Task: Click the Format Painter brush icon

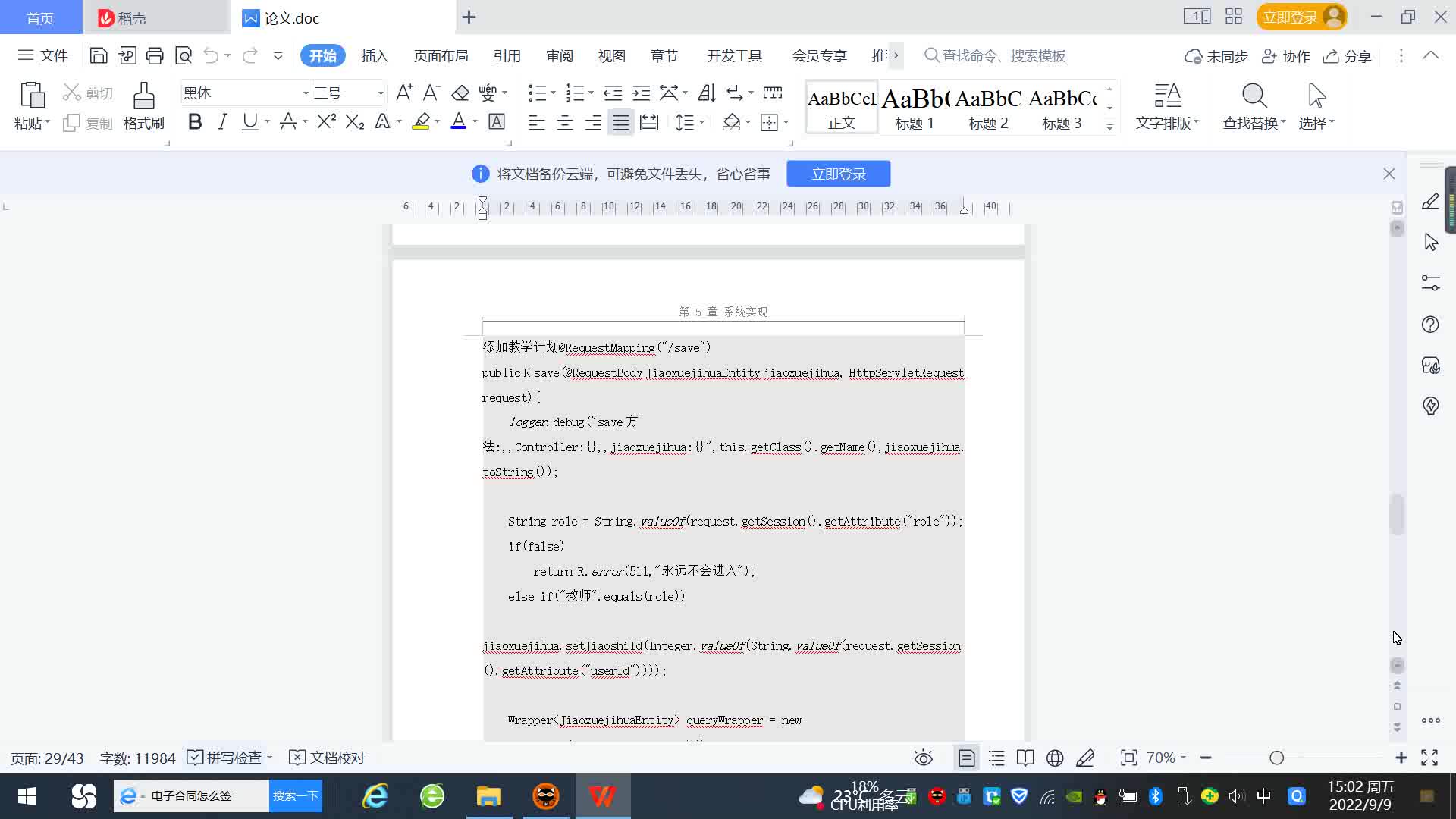Action: (143, 96)
